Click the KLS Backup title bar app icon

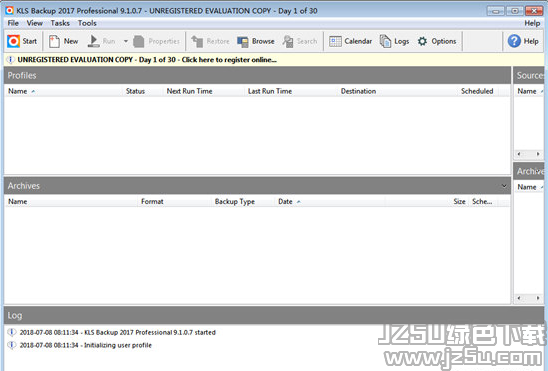click(9, 10)
